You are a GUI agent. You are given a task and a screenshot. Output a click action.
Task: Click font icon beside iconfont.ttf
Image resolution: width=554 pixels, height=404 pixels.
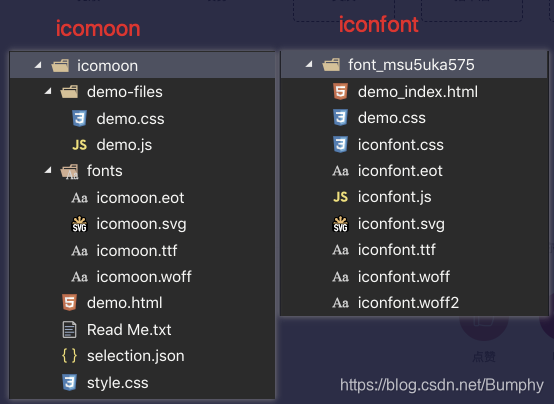point(341,250)
